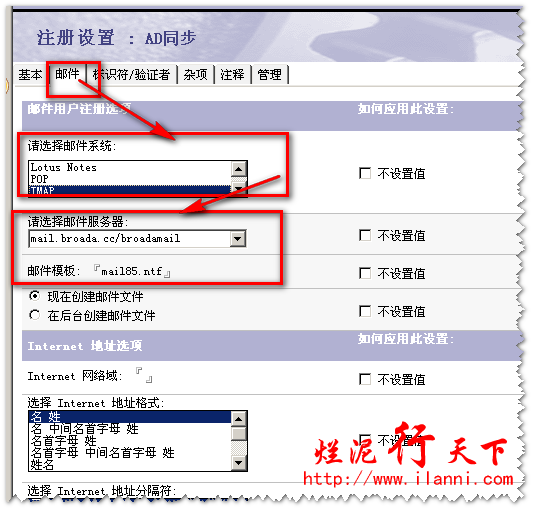Click the mail85.ntf mail template field
Image resolution: width=553 pixels, height=514 pixels.
click(132, 271)
